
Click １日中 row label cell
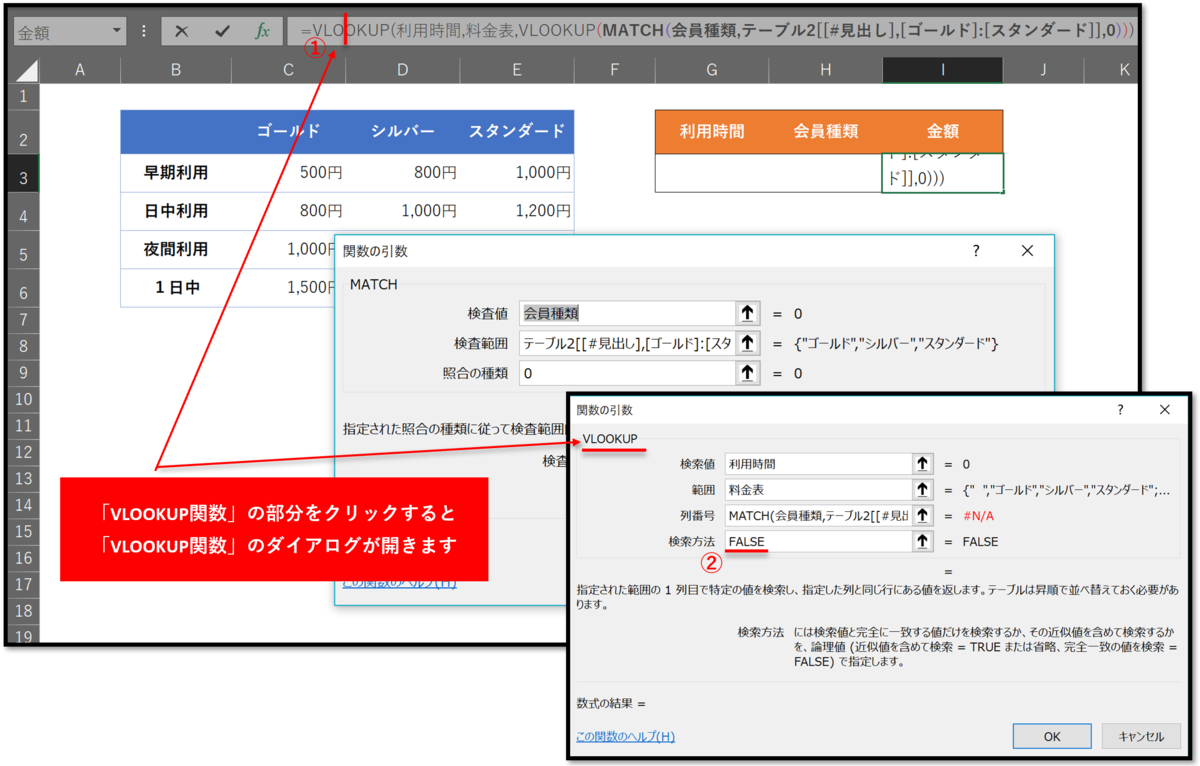coord(176,288)
